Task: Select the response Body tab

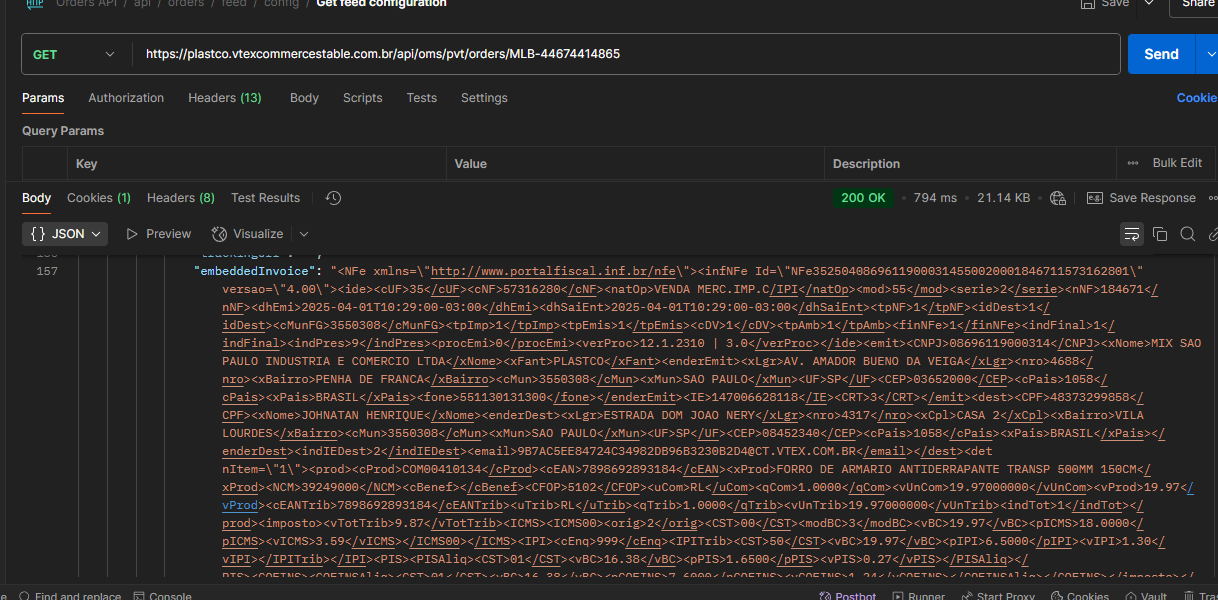Action: (x=36, y=198)
